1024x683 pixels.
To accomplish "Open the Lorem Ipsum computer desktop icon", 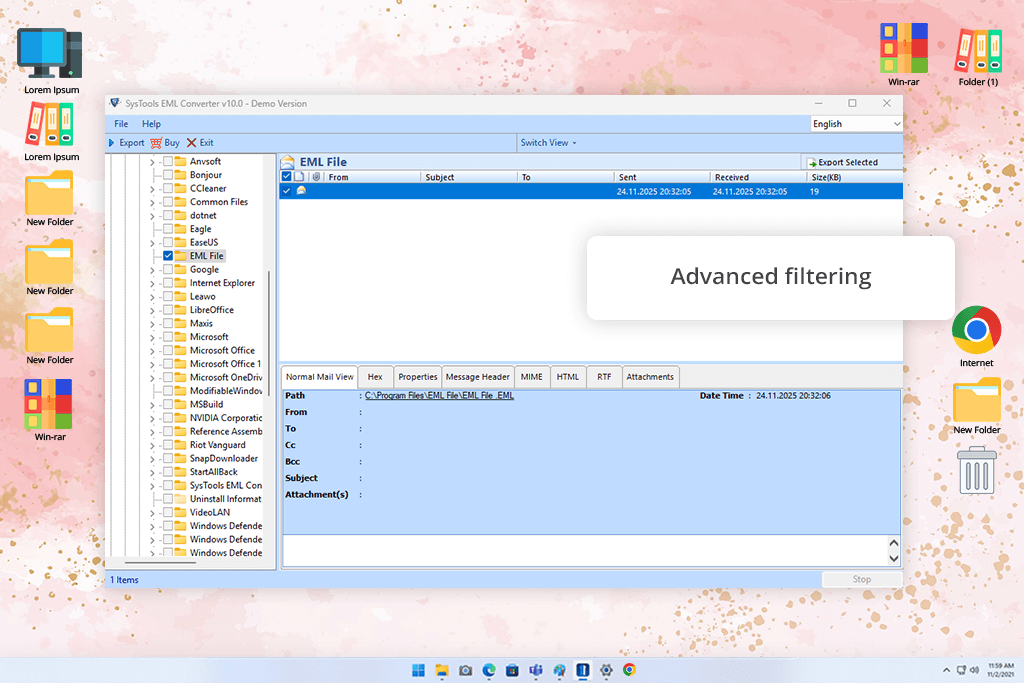I will pyautogui.click(x=50, y=54).
